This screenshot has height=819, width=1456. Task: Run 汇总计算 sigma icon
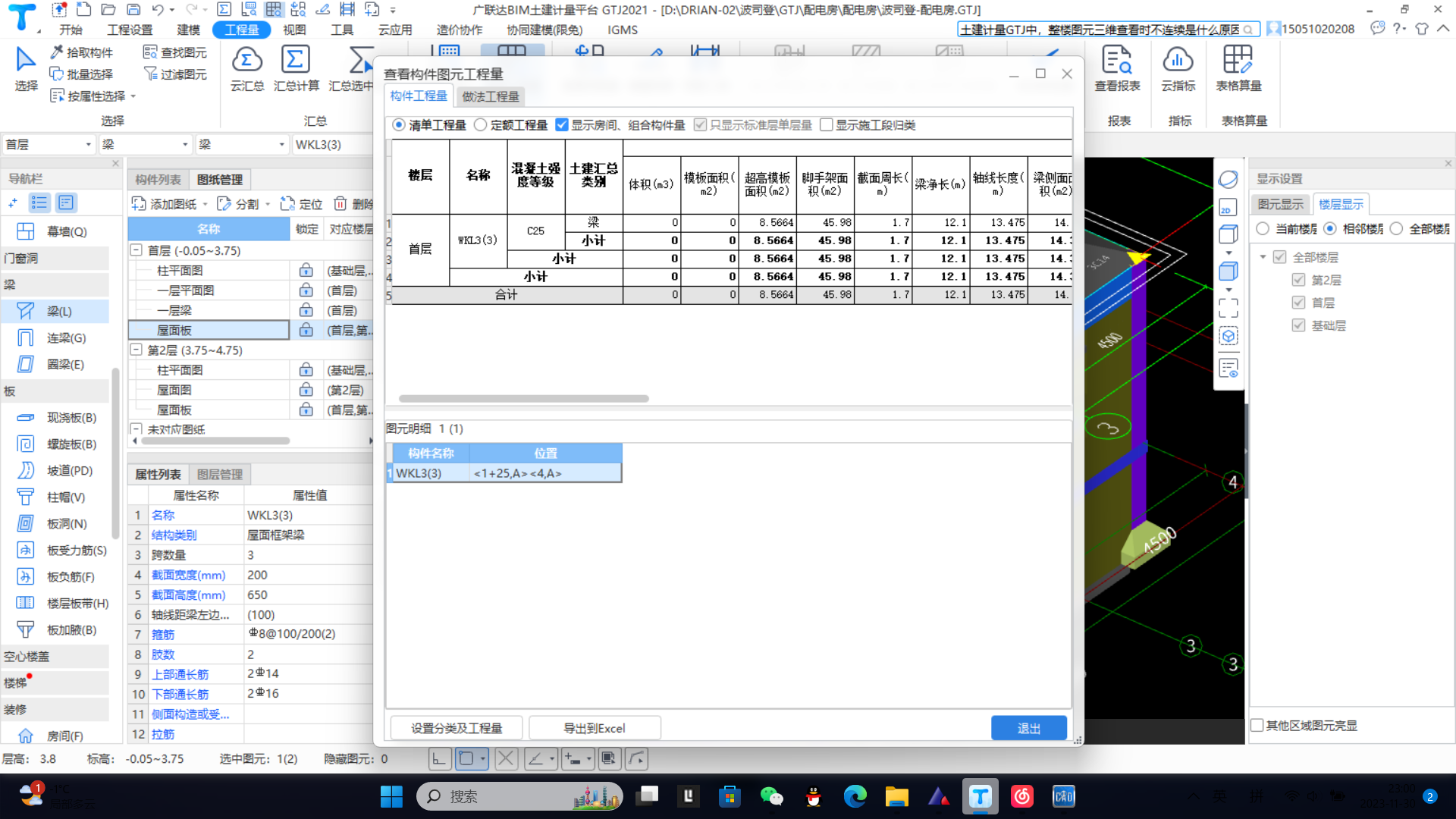click(x=296, y=61)
